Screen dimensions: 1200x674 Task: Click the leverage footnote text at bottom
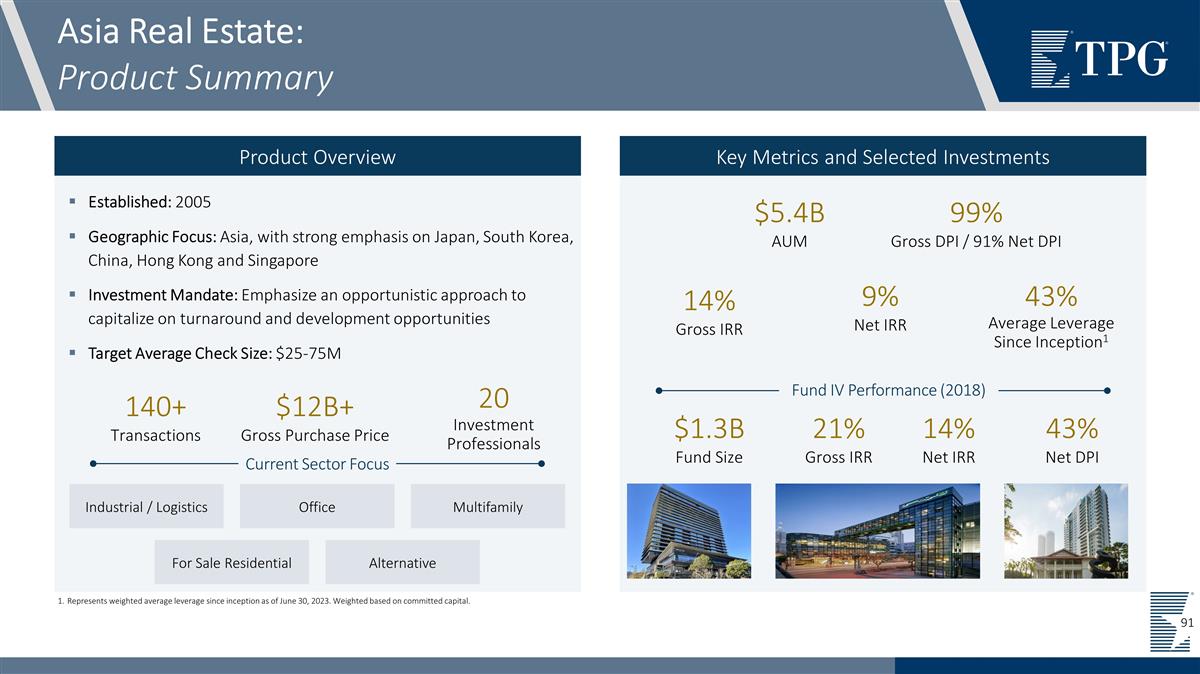click(x=265, y=601)
